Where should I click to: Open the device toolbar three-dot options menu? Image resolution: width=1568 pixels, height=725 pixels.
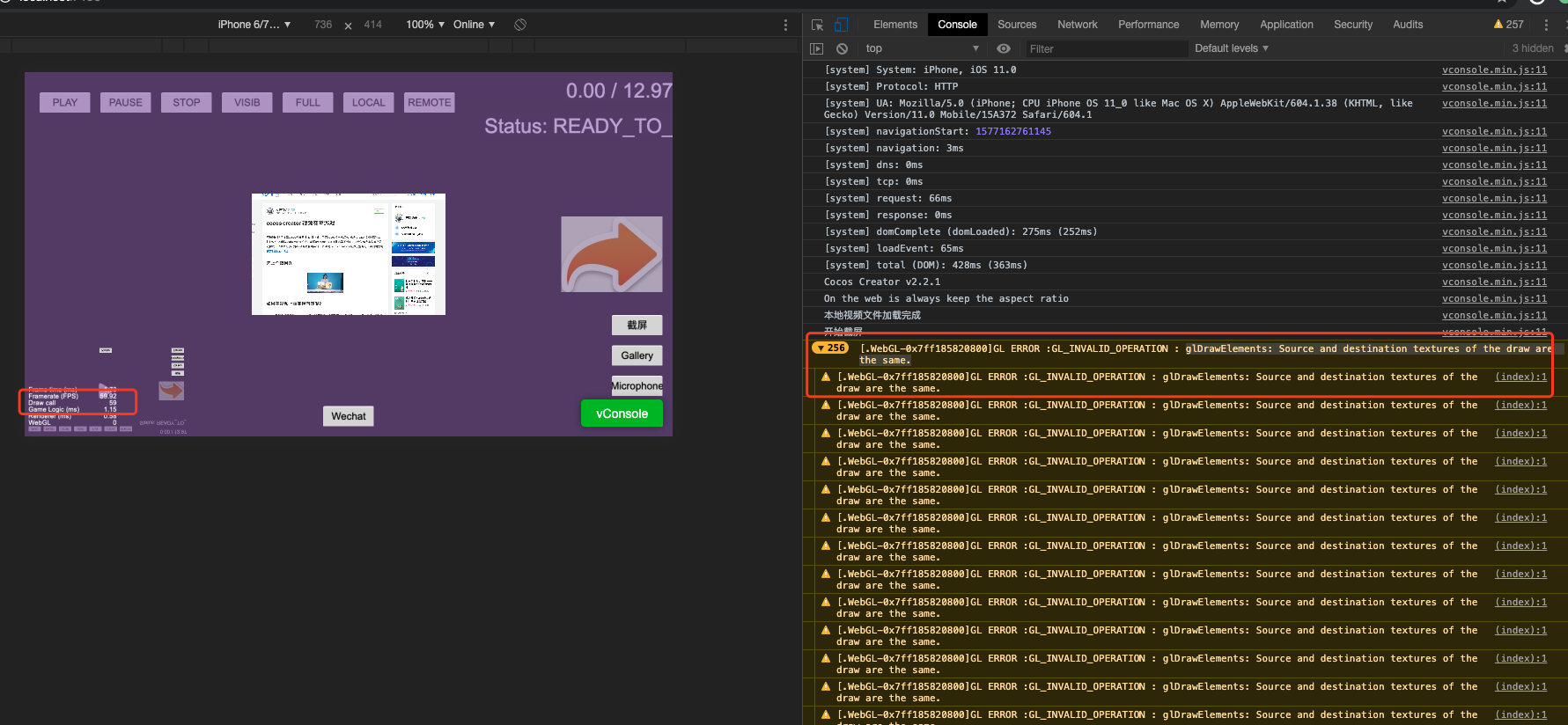click(x=785, y=25)
